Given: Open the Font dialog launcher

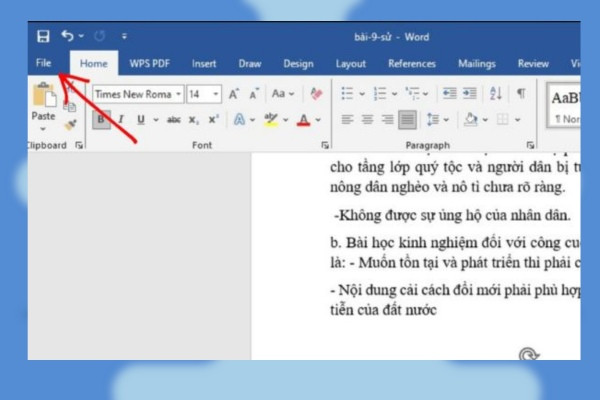Looking at the screenshot, I should click(325, 145).
